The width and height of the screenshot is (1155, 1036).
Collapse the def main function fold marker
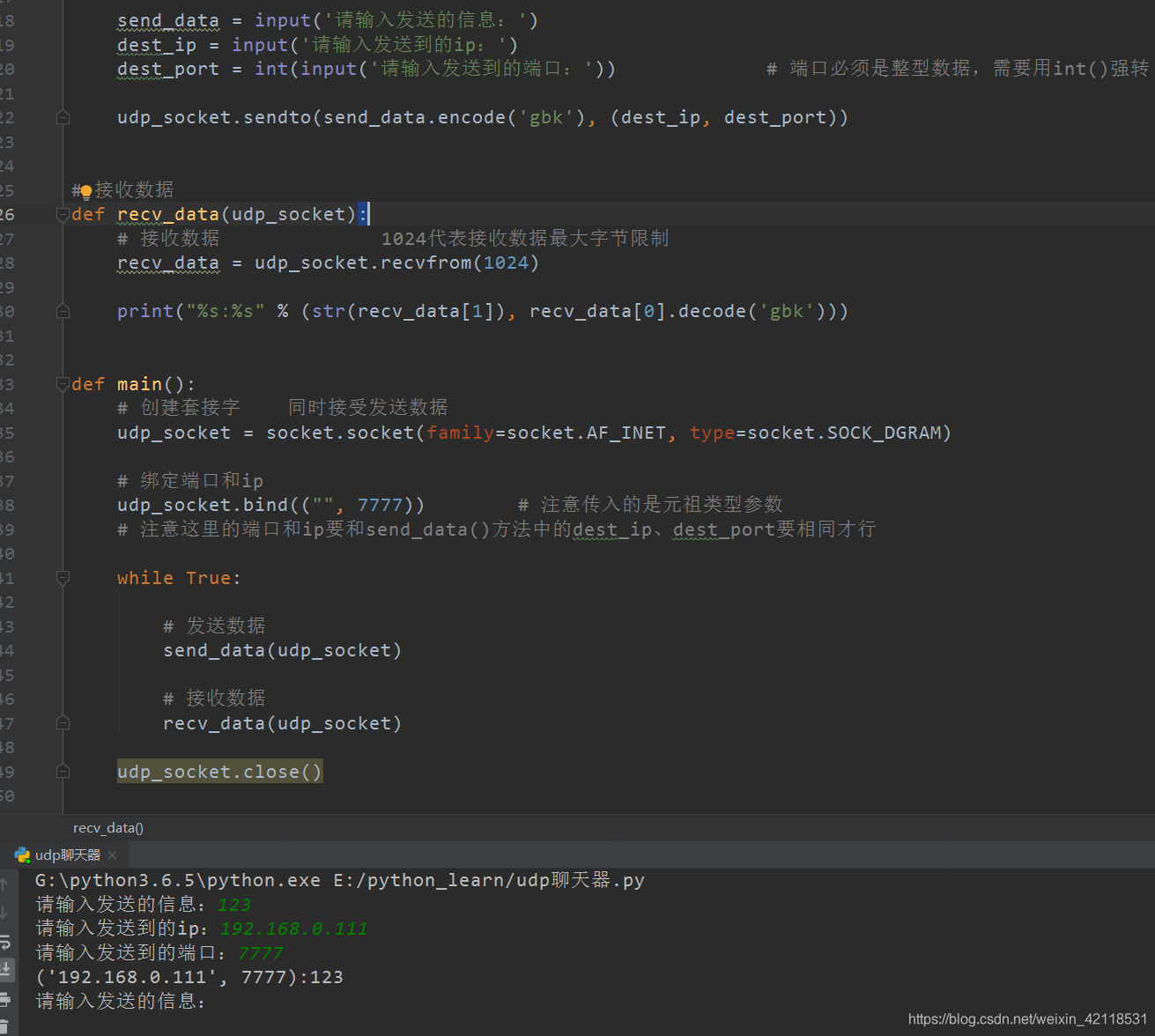click(x=63, y=384)
